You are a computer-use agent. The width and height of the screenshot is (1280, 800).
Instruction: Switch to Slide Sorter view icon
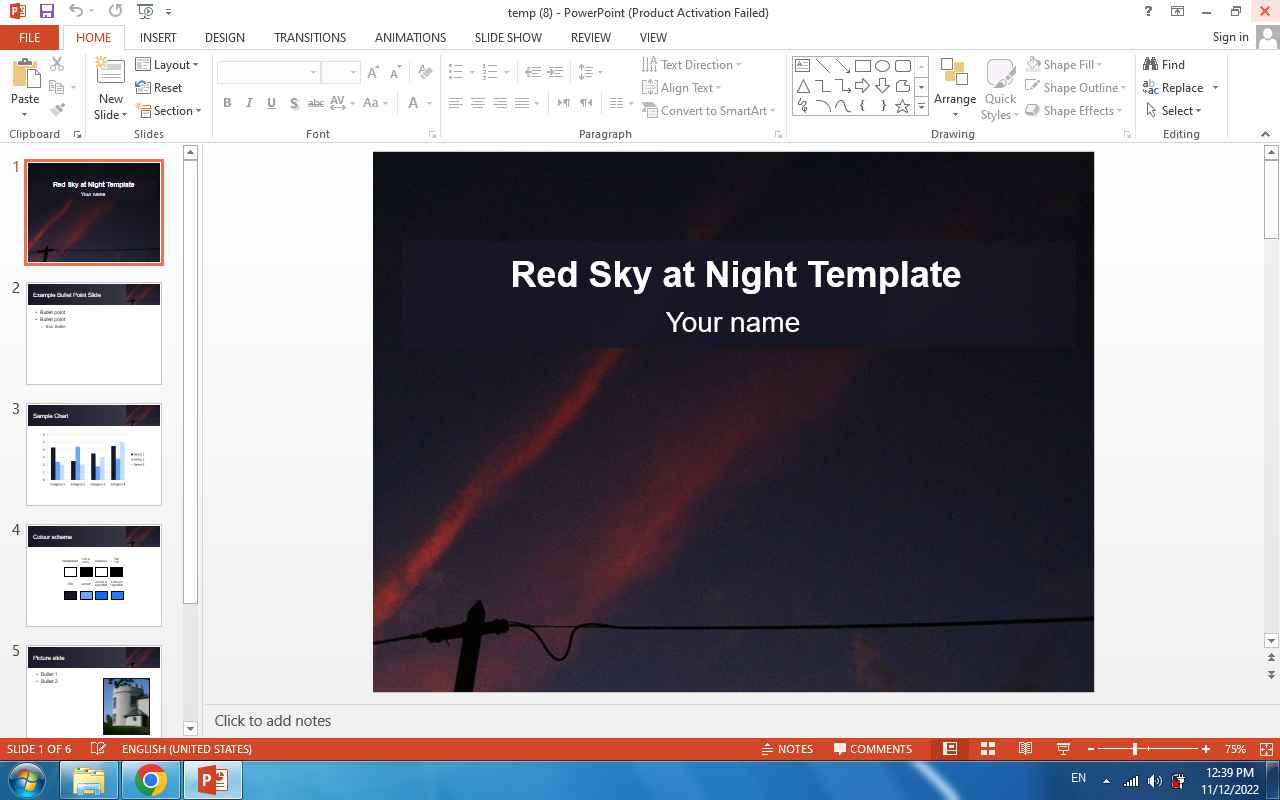(x=987, y=749)
